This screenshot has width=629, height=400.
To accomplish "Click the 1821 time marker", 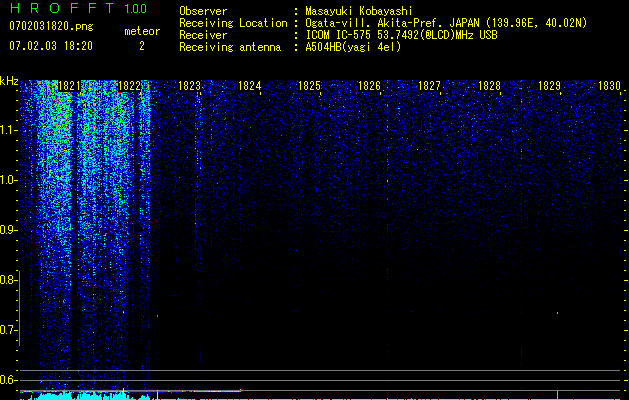I will pos(69,86).
